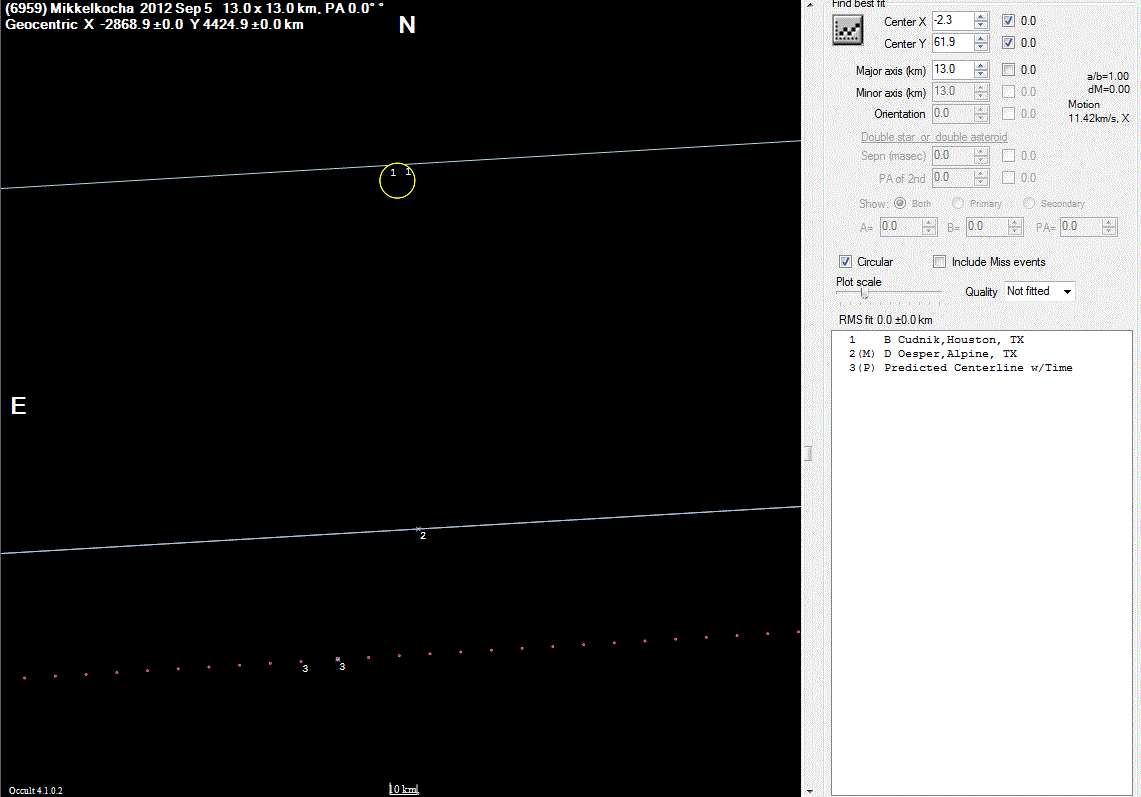Click the Center X value field

pos(953,21)
